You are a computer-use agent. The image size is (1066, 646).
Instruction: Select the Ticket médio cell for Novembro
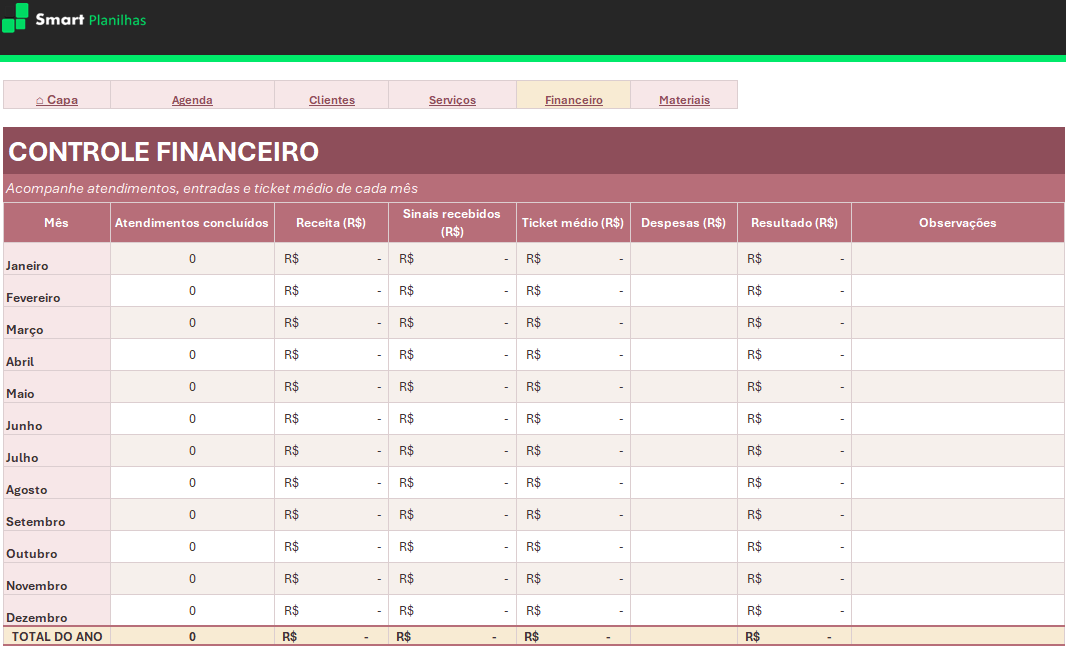(573, 578)
